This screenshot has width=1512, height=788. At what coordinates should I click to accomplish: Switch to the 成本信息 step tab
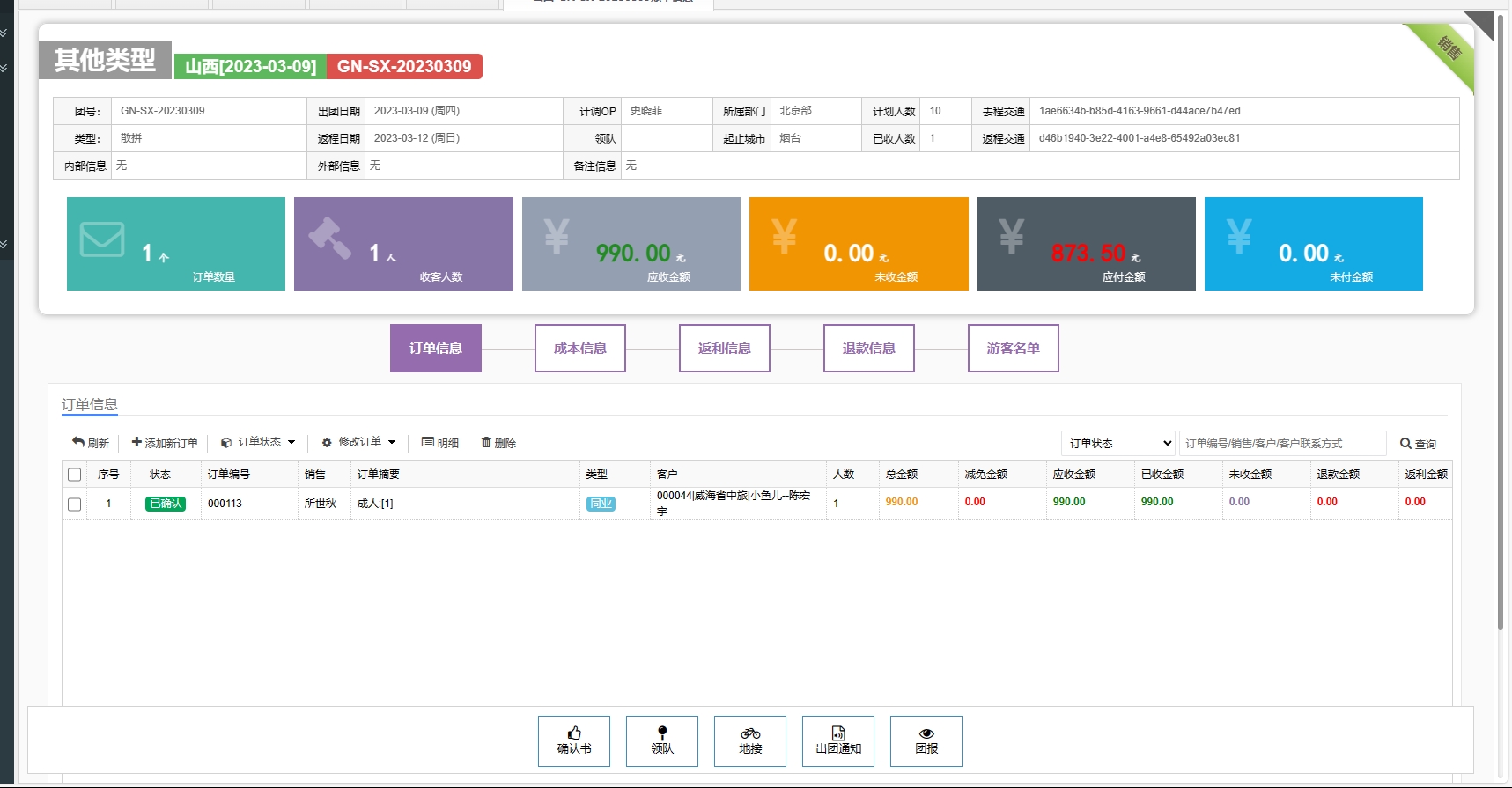(x=580, y=348)
